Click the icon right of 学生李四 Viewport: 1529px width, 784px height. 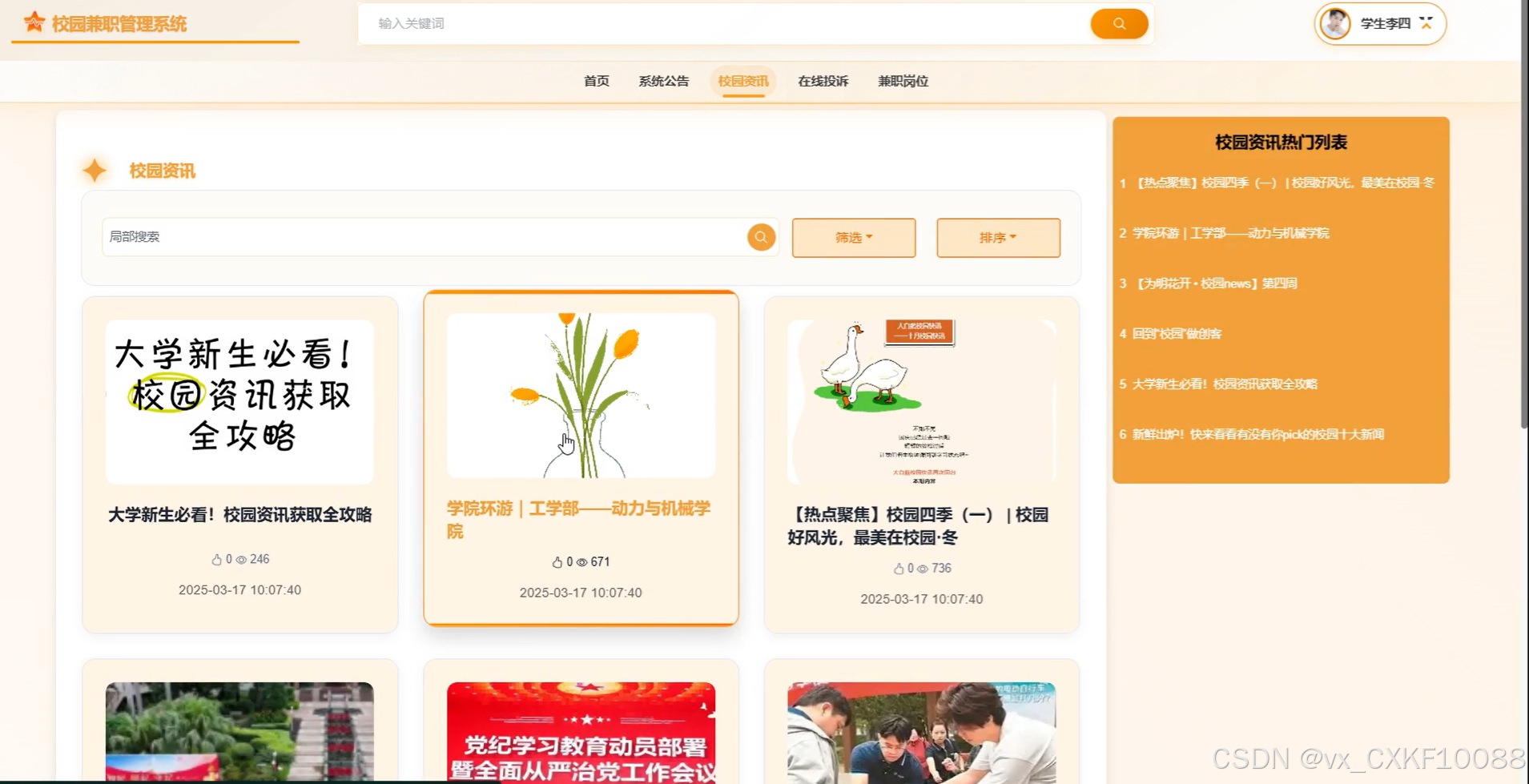1426,23
